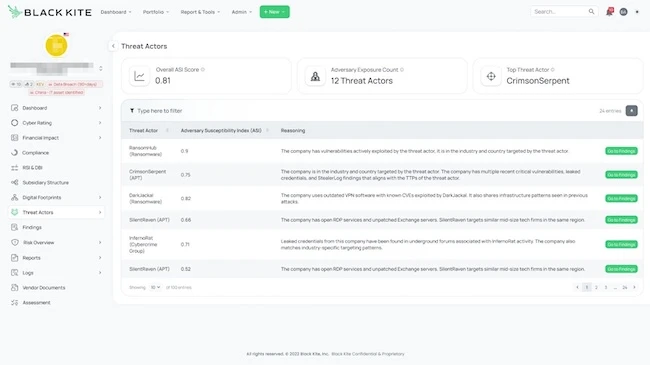Open the user profile avatar icon

pyautogui.click(x=623, y=12)
